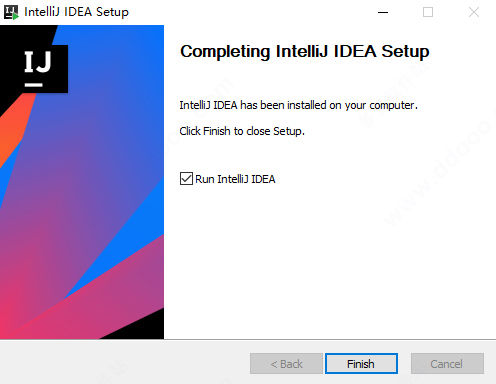Uncheck the Run IntelliJ IDEA checkbox
Screen dimensions: 496x384
(x=186, y=179)
